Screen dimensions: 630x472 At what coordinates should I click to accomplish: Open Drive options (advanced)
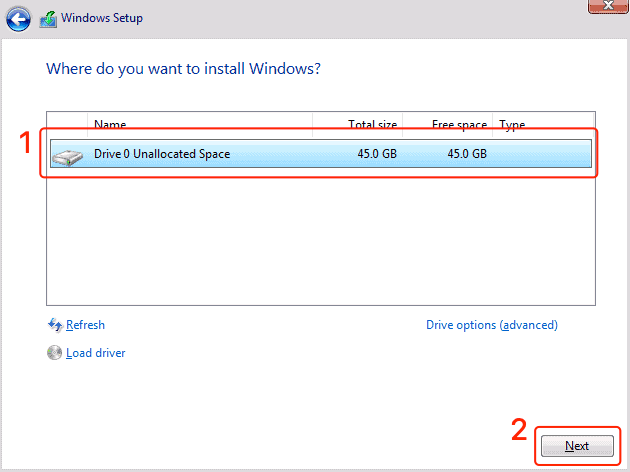pos(492,325)
